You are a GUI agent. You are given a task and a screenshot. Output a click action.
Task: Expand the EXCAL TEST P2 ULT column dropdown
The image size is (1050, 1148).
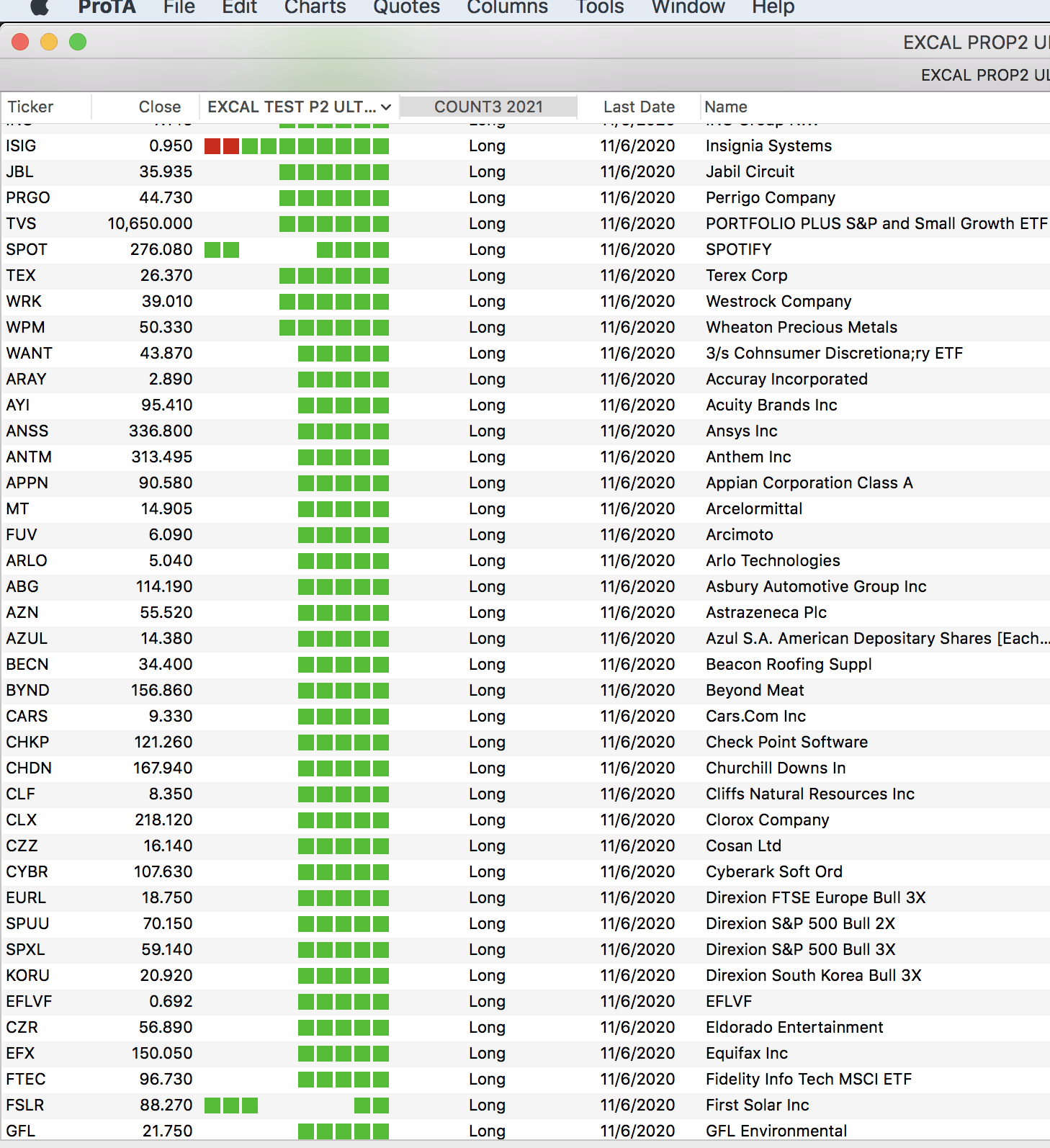click(x=386, y=107)
